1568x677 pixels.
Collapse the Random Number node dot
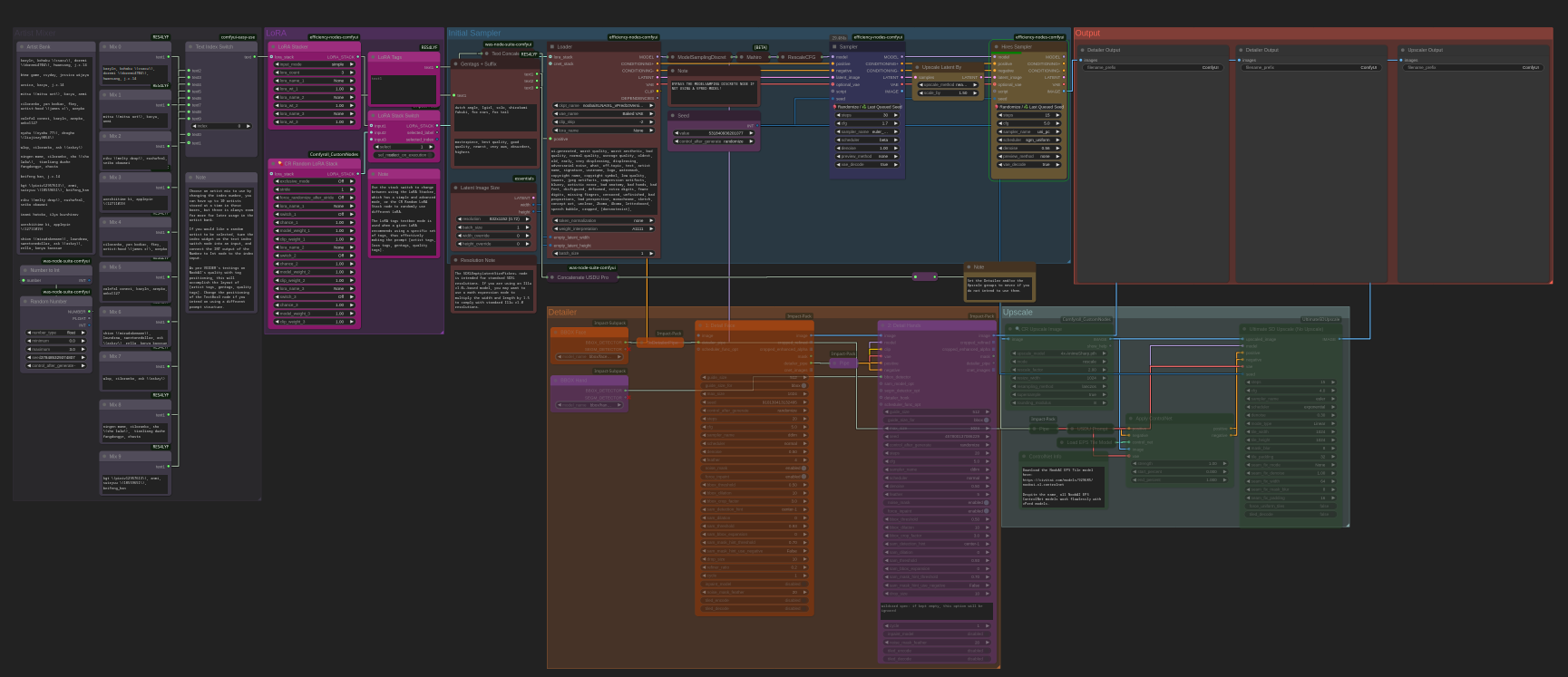(x=24, y=302)
